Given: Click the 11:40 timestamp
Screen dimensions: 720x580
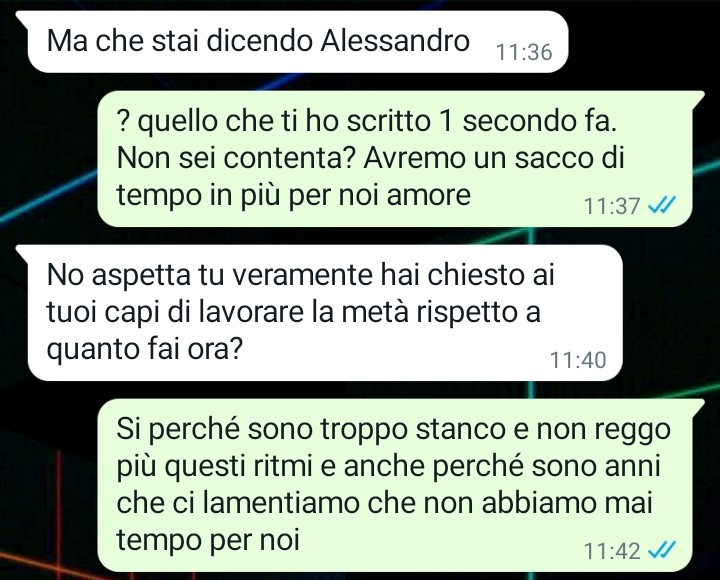Looking at the screenshot, I should (578, 360).
